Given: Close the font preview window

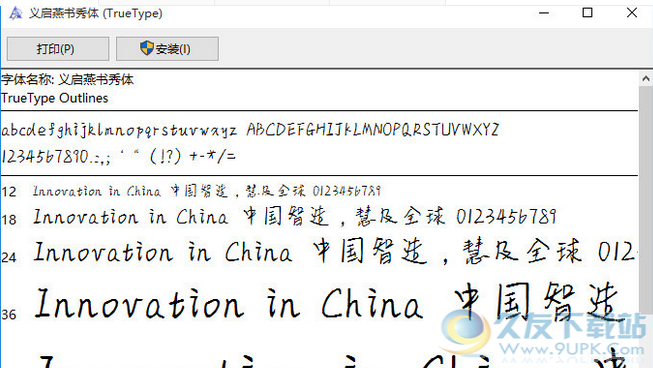Looking at the screenshot, I should (x=632, y=13).
